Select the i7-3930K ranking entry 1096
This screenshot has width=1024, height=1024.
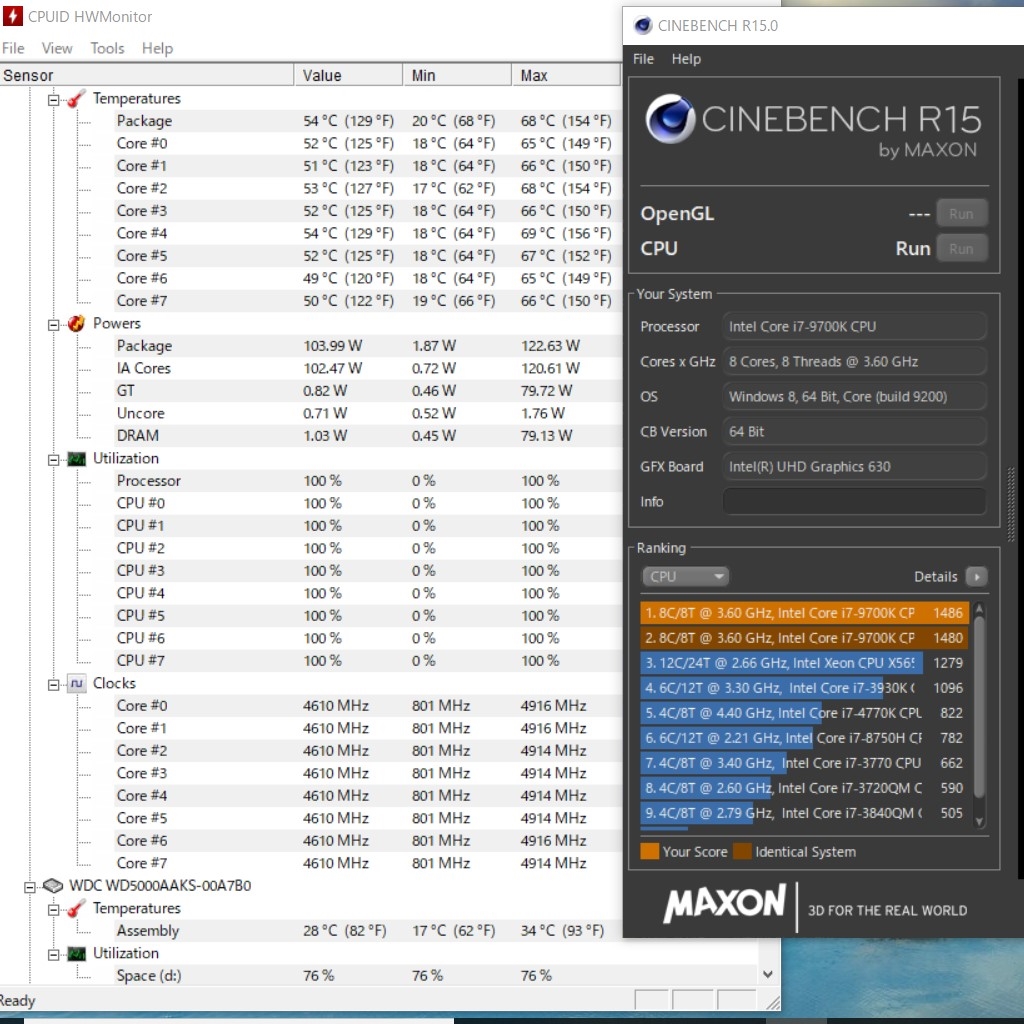(804, 688)
